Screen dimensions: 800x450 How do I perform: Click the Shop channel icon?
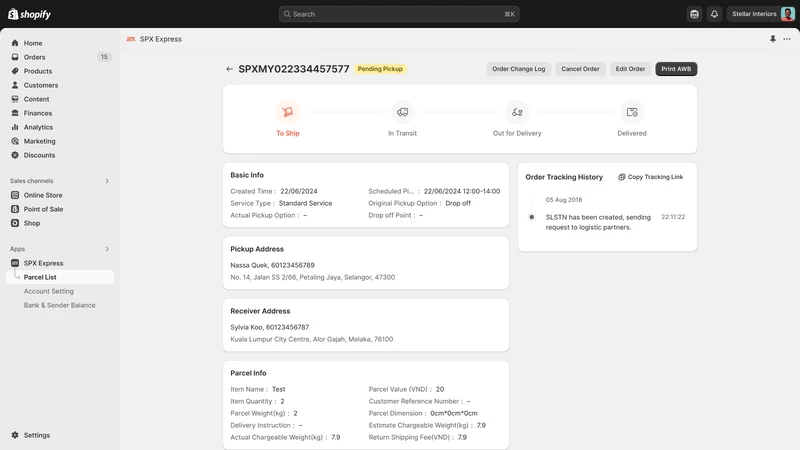(x=15, y=223)
